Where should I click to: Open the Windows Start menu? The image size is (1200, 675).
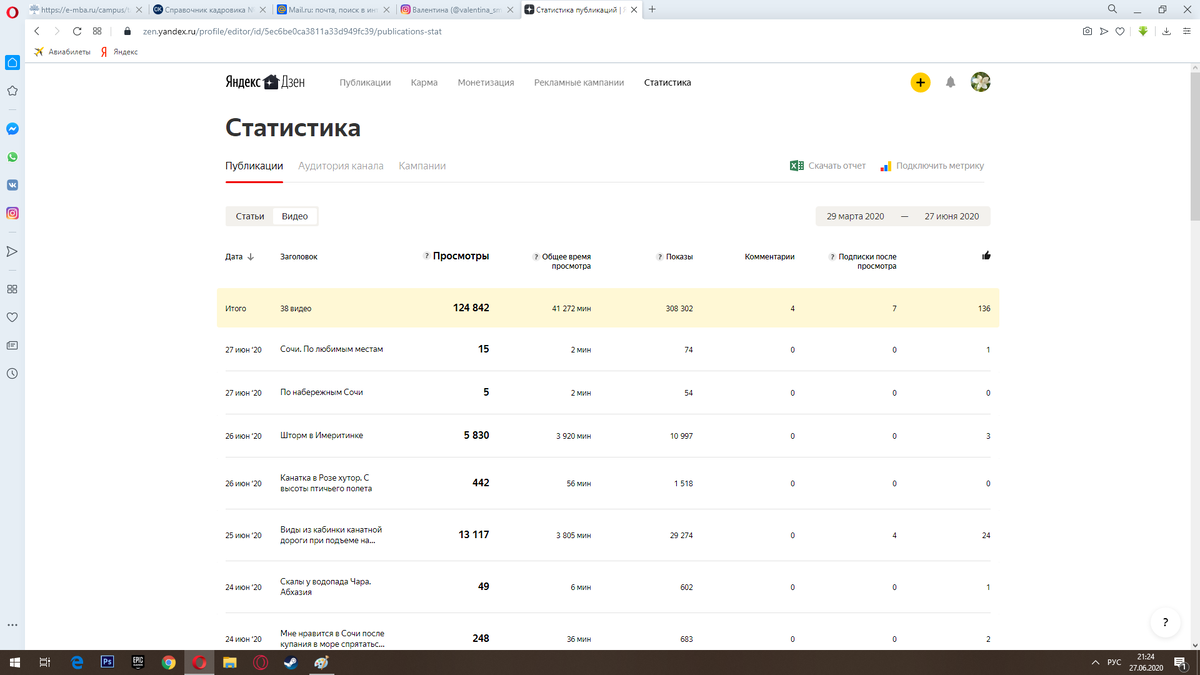point(15,662)
